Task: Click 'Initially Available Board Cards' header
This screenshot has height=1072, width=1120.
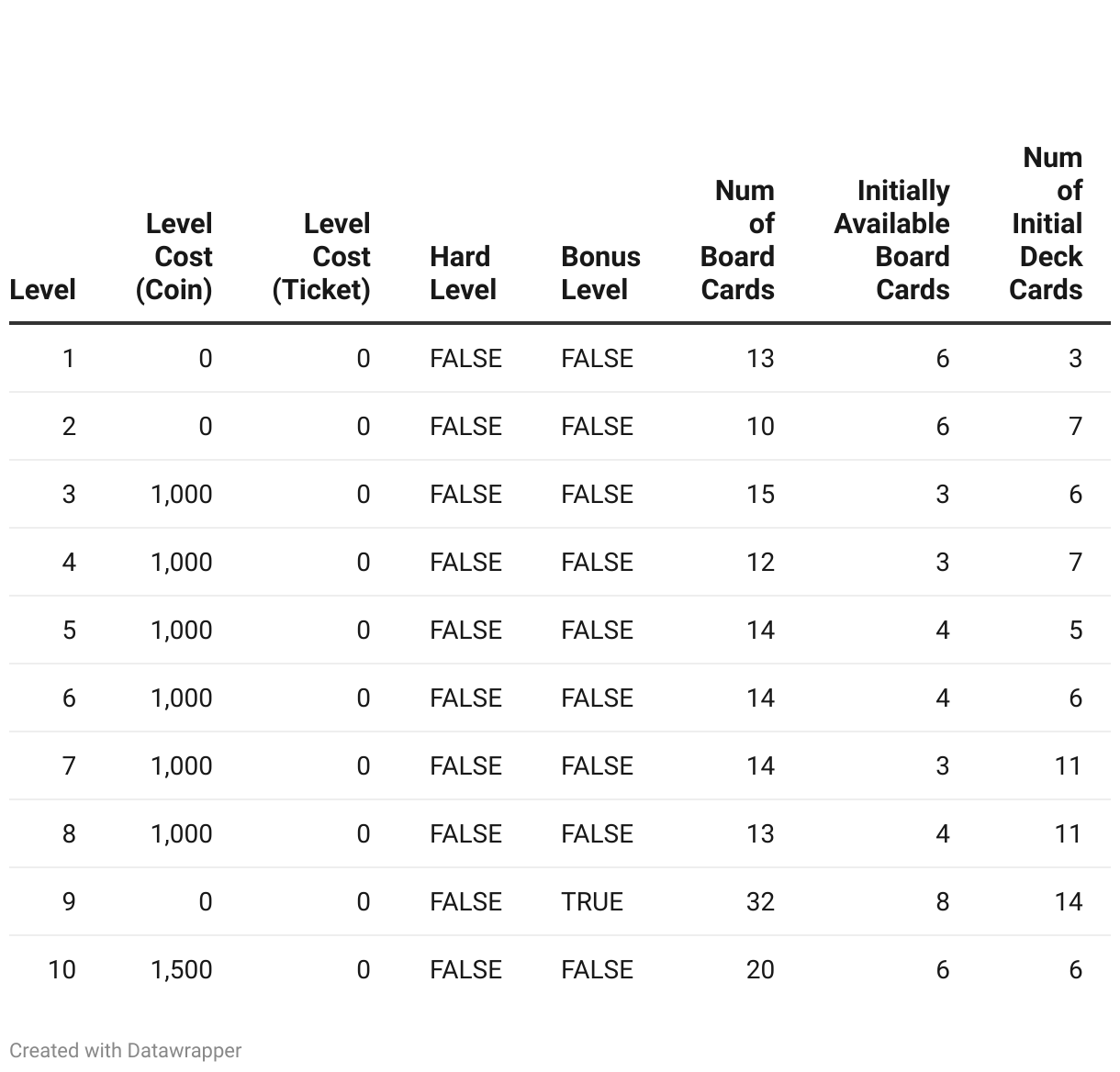Action: click(892, 240)
